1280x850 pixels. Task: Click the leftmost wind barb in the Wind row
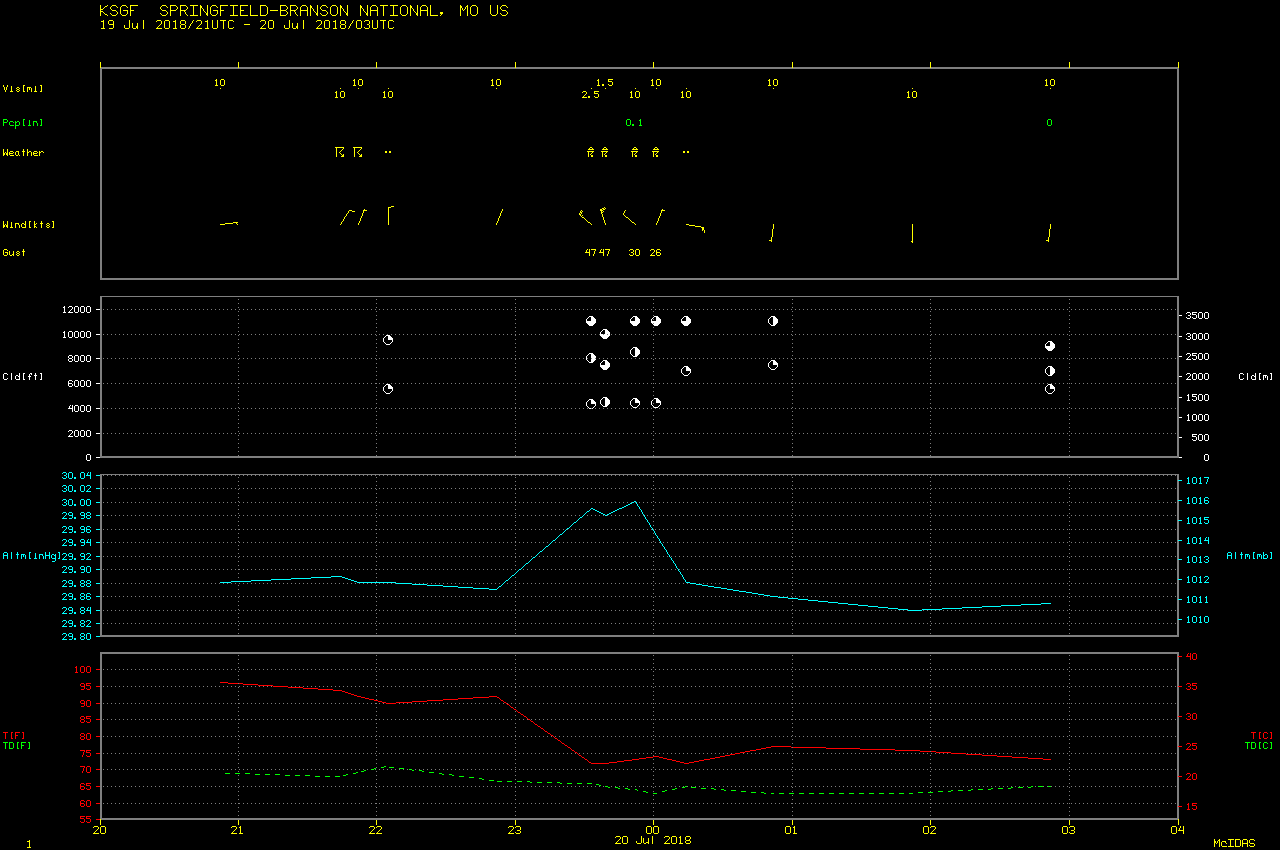coord(228,223)
